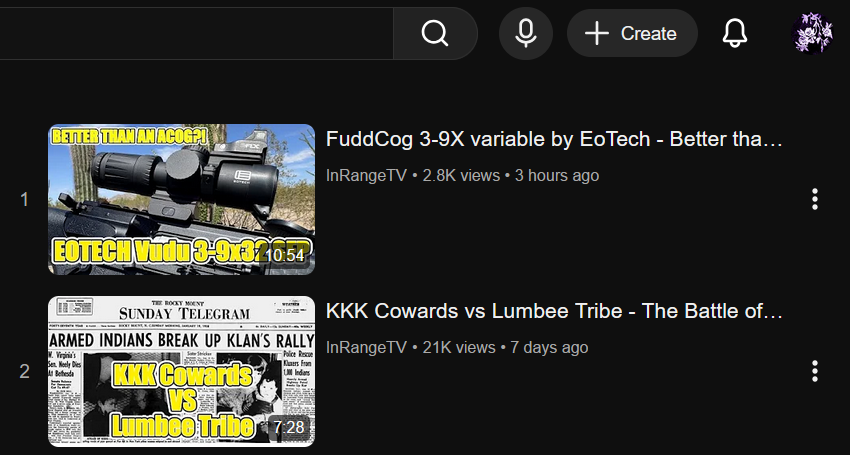Click the 7:28 duration badge
The image size is (850, 455).
pos(289,427)
